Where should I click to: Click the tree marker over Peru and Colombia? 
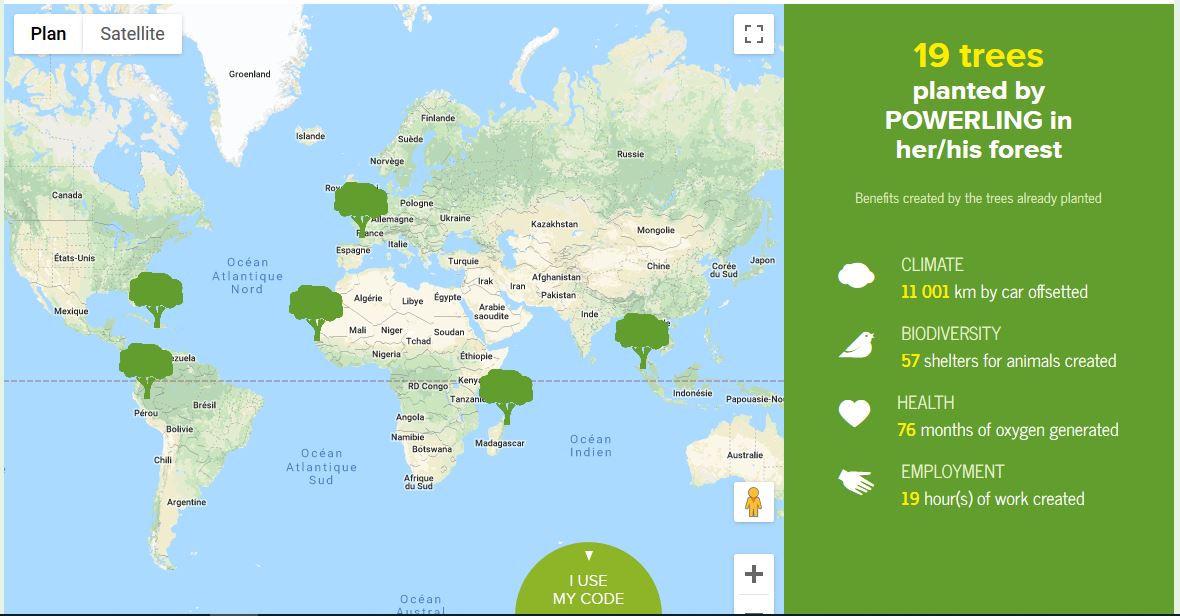tap(146, 370)
